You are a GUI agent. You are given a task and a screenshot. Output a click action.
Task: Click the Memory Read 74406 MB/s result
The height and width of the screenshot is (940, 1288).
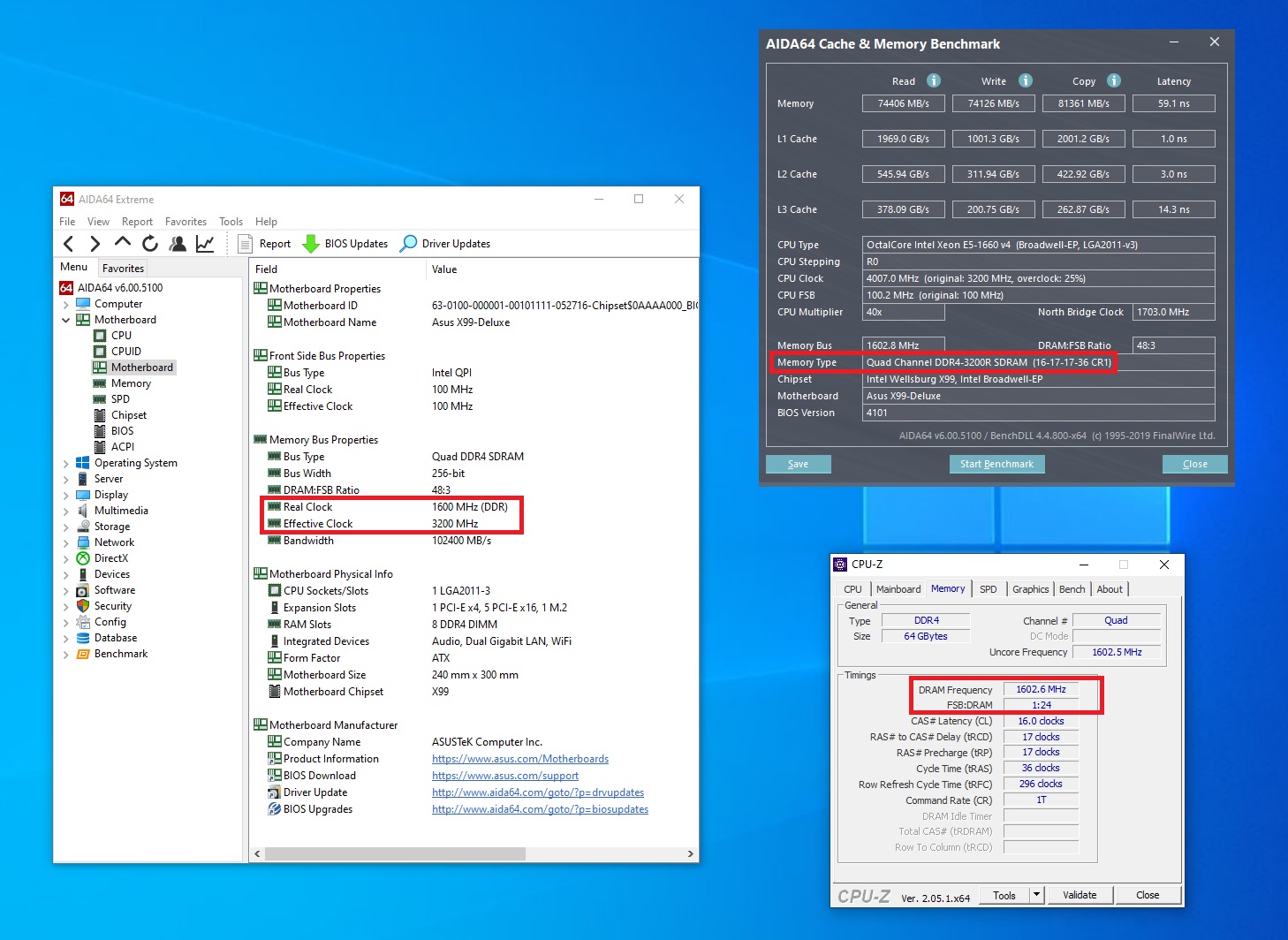(x=904, y=103)
